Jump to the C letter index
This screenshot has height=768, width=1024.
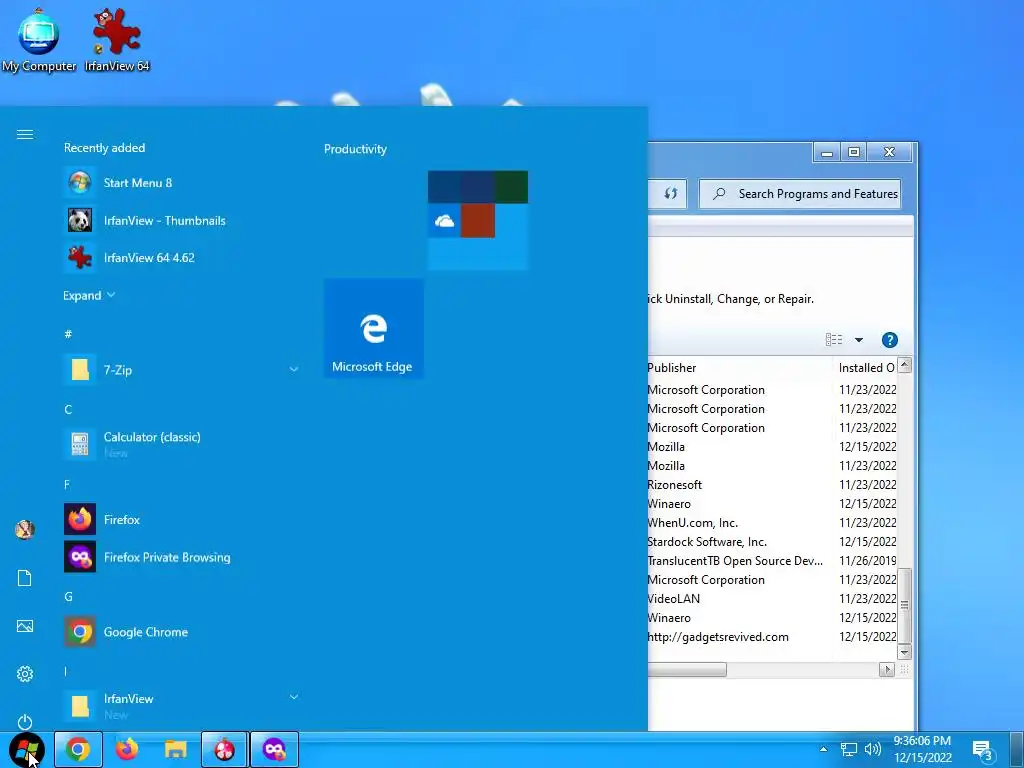click(68, 409)
